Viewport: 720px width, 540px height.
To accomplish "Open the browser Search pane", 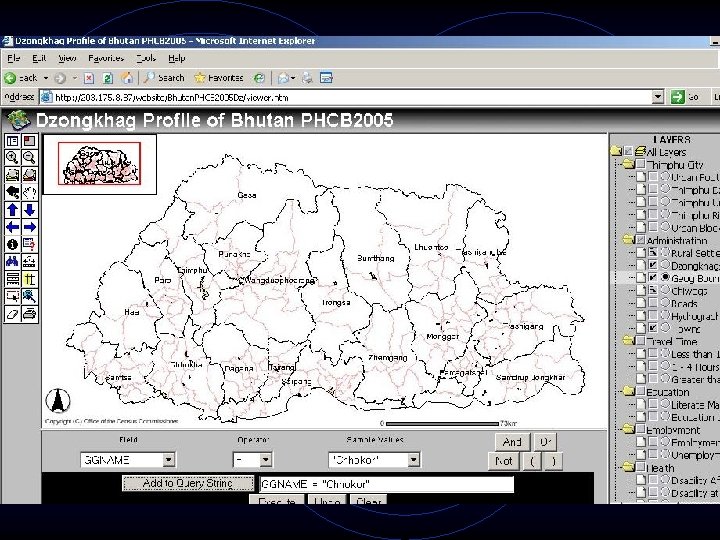I will (x=164, y=78).
